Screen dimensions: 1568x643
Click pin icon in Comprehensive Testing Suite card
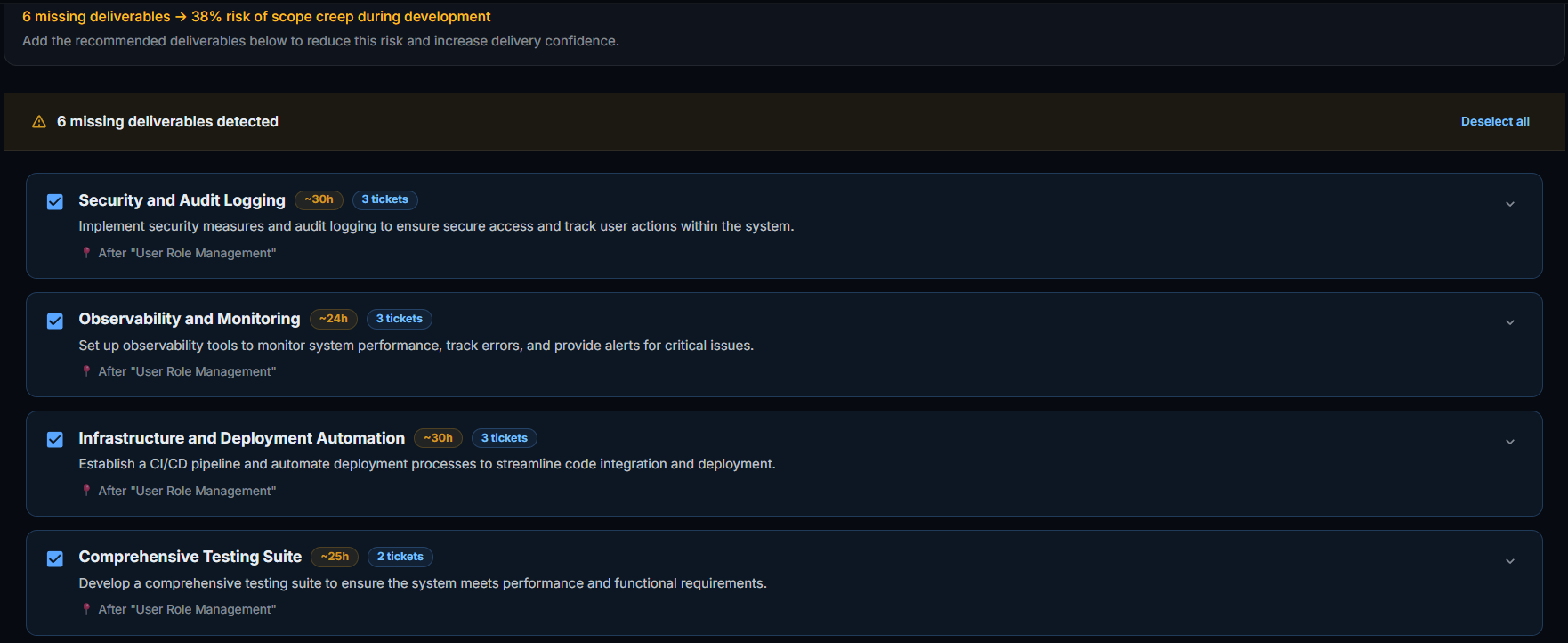[86, 609]
